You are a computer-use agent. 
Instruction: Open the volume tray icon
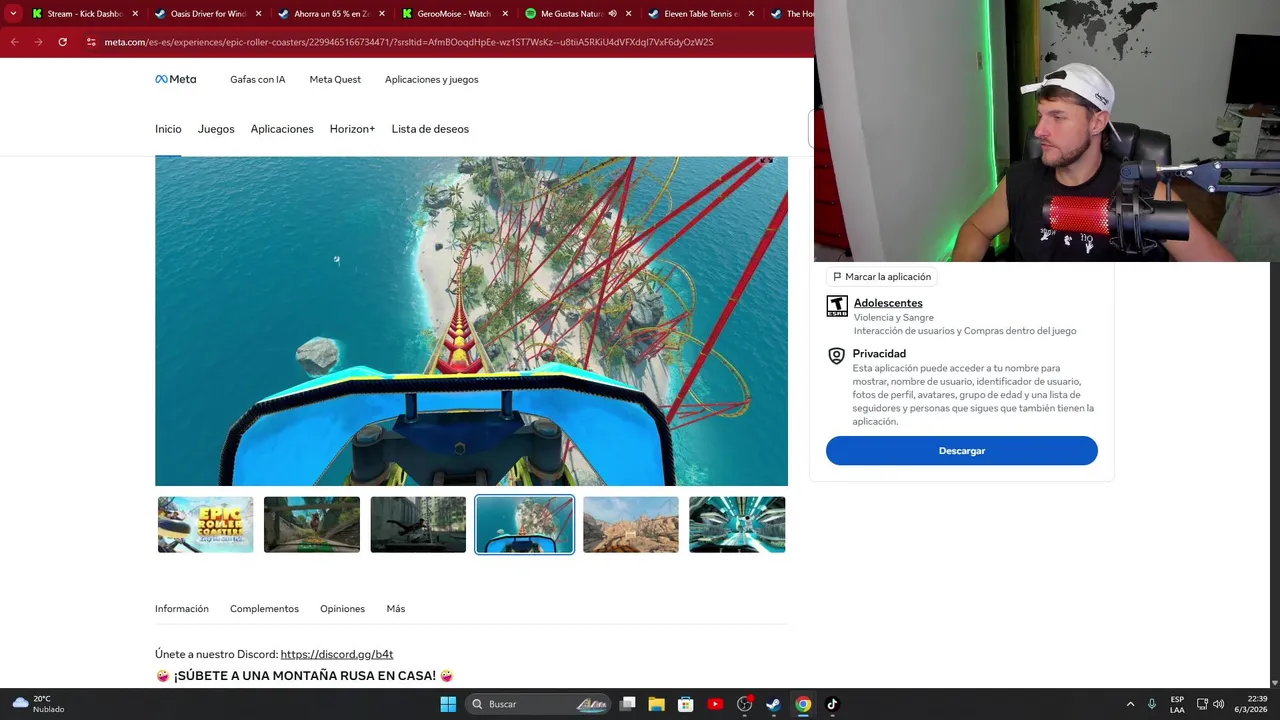pyautogui.click(x=1218, y=704)
